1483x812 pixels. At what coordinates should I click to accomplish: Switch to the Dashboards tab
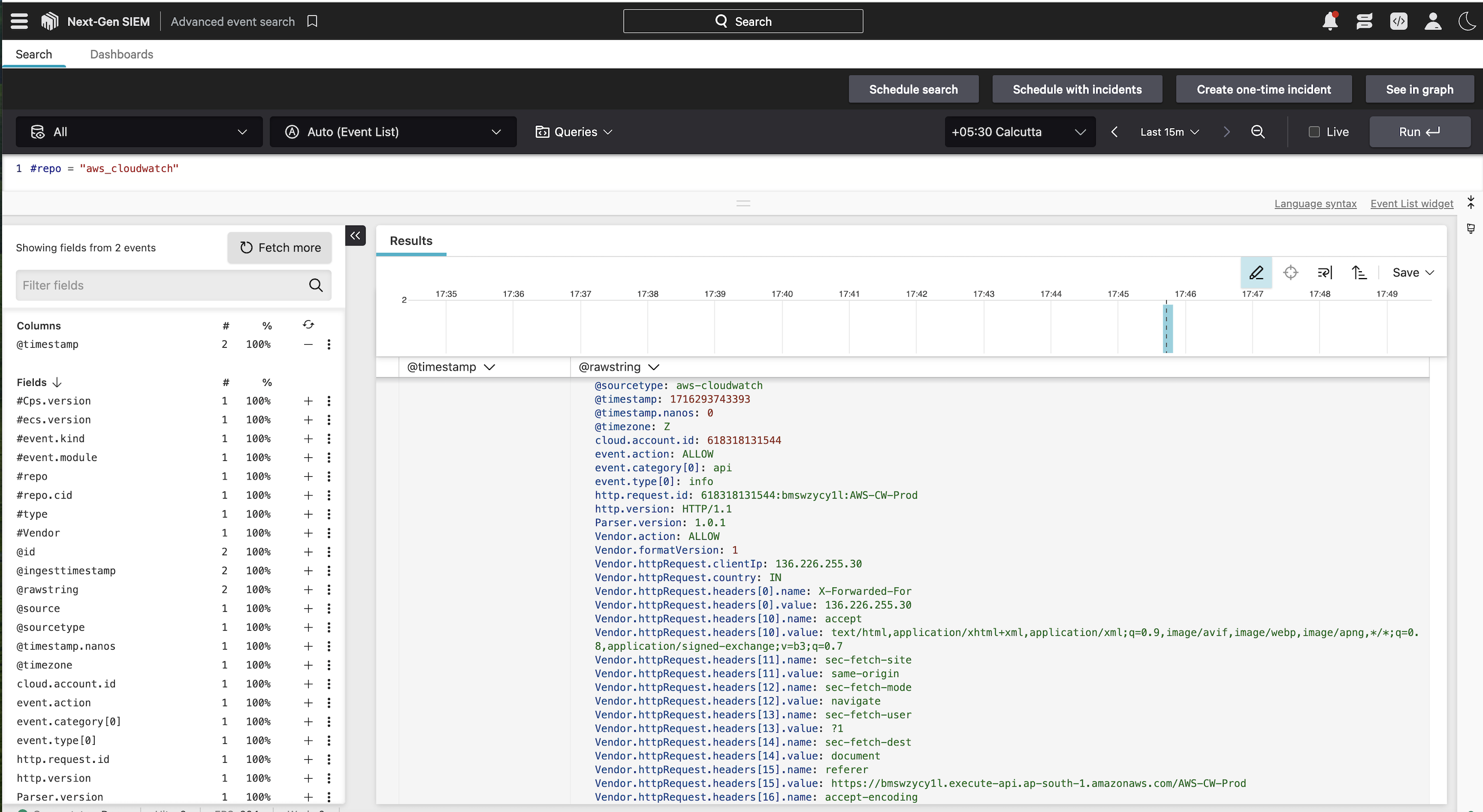point(122,54)
